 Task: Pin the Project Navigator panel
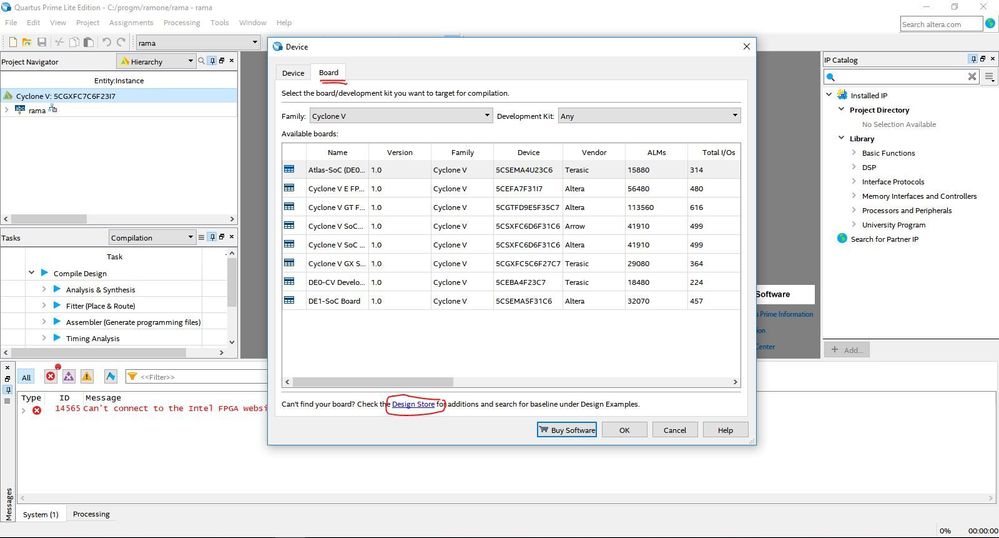(212, 61)
